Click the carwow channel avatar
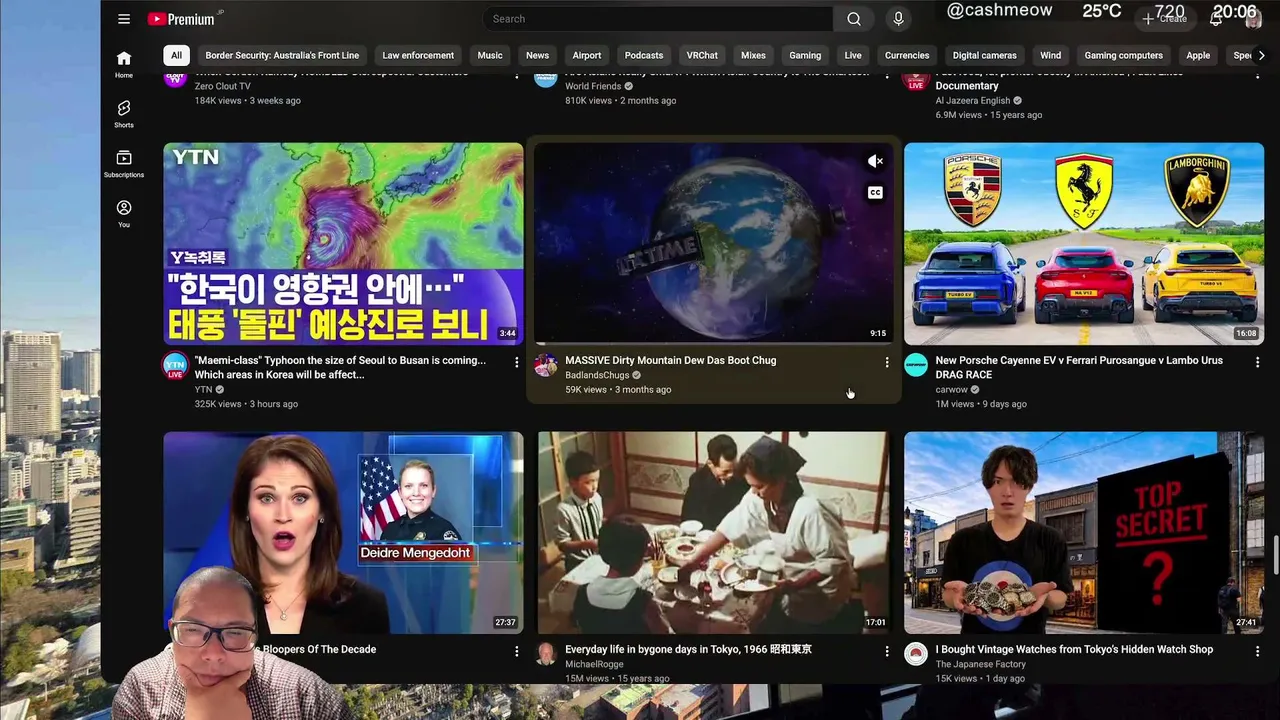Screen dimensions: 1280x720 click(916, 365)
